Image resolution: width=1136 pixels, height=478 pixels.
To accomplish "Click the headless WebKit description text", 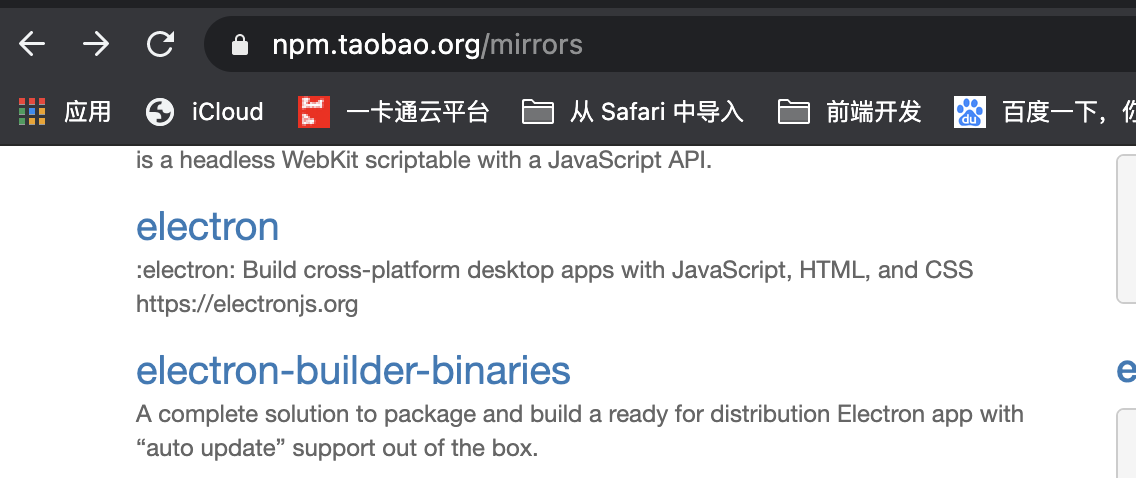I will (424, 160).
